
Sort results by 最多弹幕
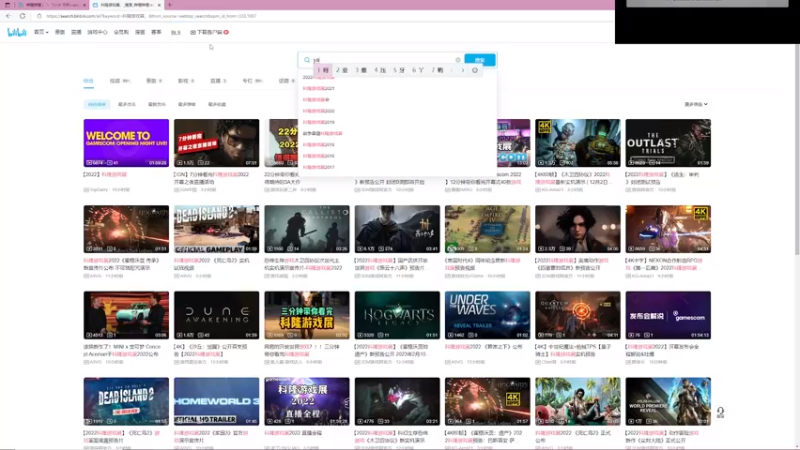pyautogui.click(x=187, y=104)
